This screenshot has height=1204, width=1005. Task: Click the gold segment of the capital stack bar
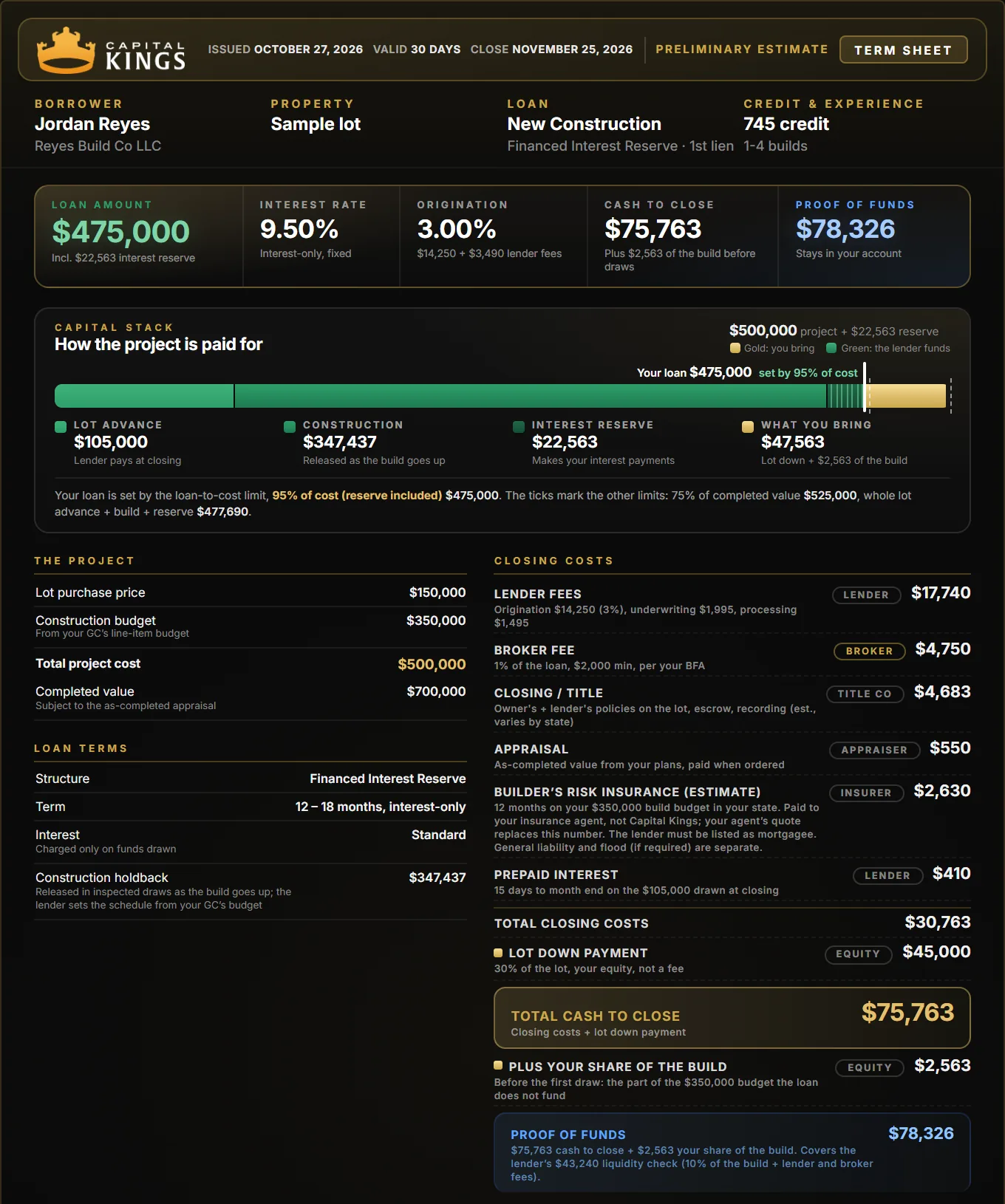click(x=905, y=396)
